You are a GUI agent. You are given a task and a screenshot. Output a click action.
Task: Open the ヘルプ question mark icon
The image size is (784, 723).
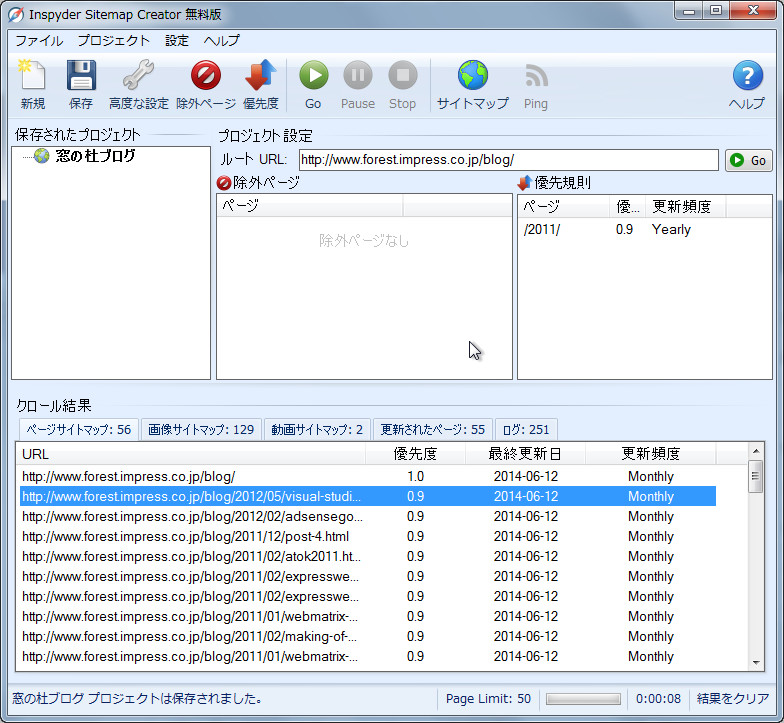pos(748,76)
